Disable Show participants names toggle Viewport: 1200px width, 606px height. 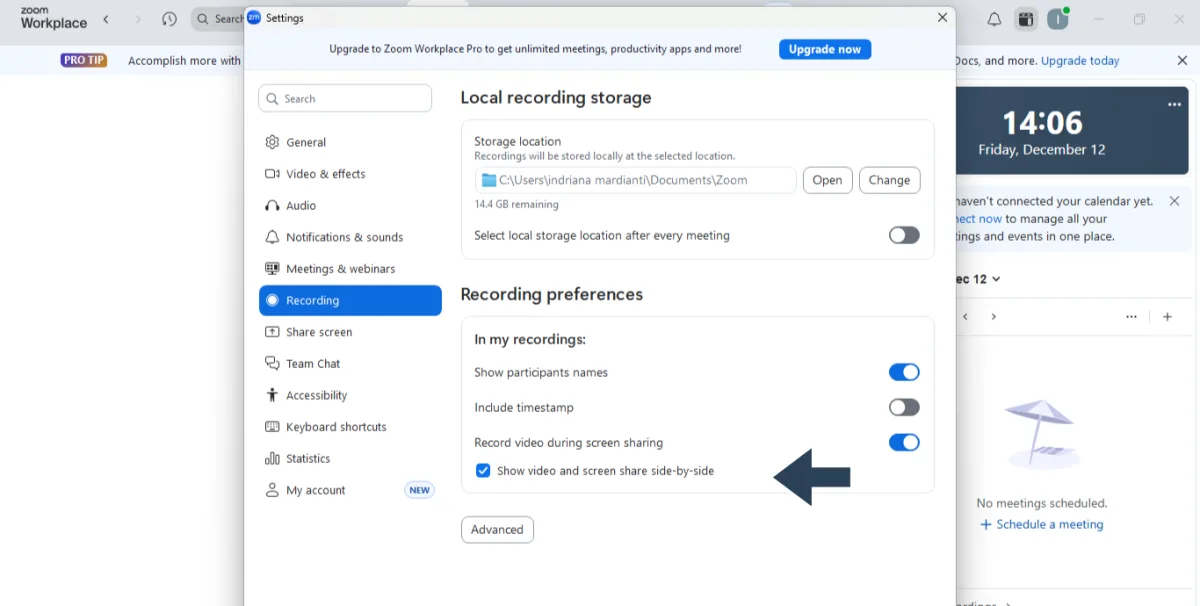coord(903,372)
